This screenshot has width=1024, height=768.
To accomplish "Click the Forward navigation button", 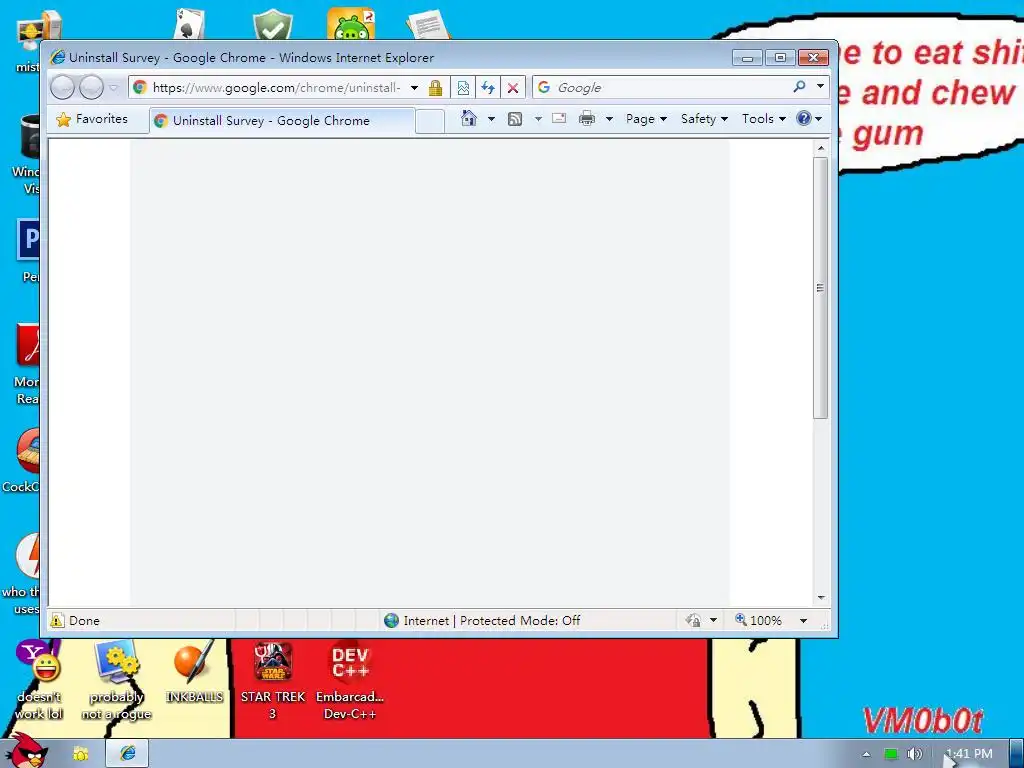I will click(91, 87).
